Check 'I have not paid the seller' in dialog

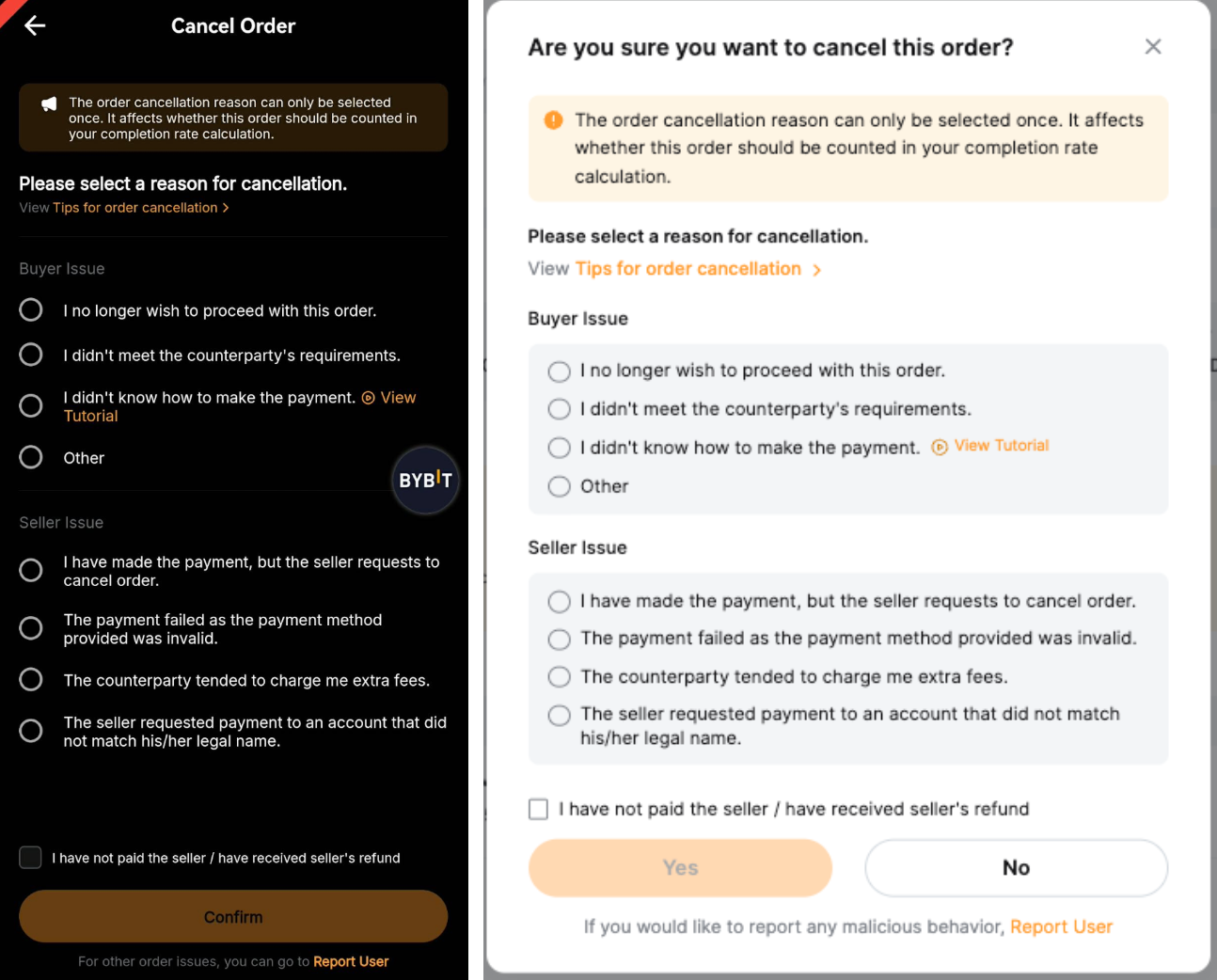[x=539, y=810]
